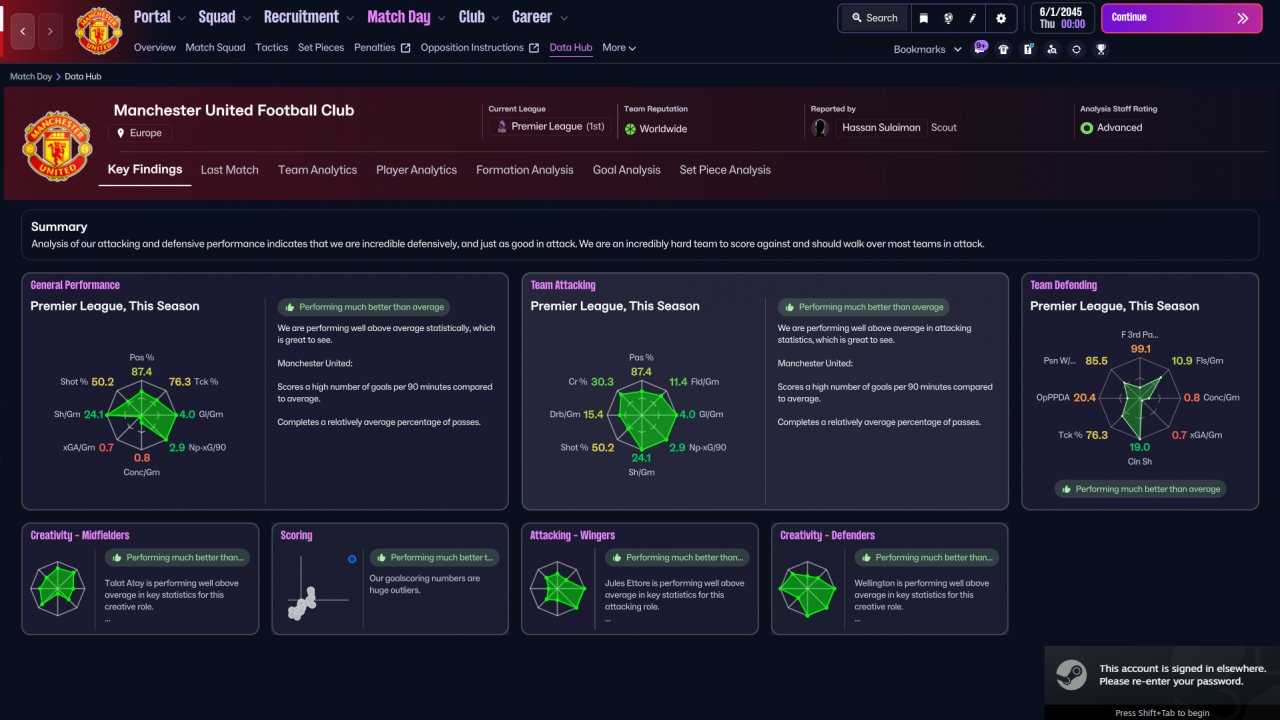
Task: Open Set Pieces submenu item
Action: (x=321, y=48)
